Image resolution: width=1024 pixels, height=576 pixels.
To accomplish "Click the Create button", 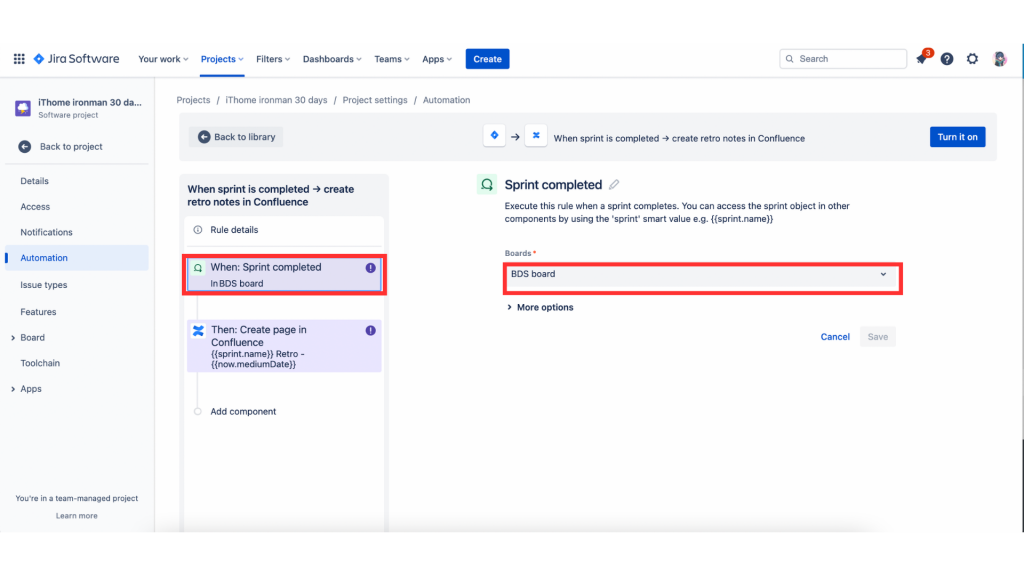I will coord(487,59).
